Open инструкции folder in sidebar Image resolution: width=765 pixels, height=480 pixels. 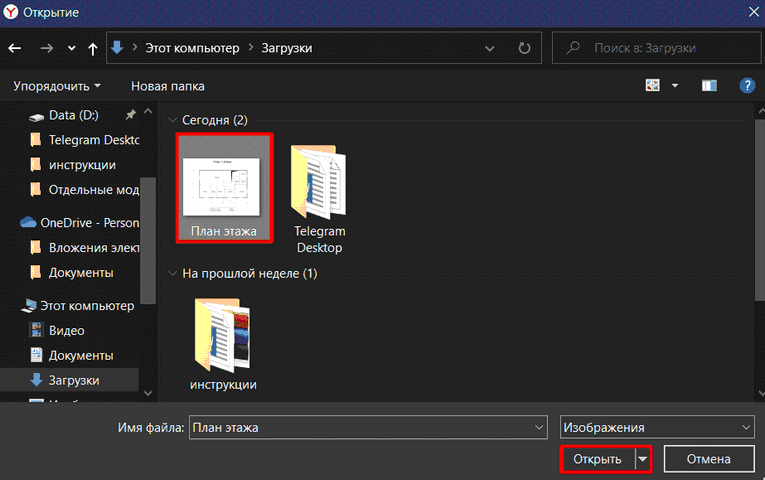[73, 165]
